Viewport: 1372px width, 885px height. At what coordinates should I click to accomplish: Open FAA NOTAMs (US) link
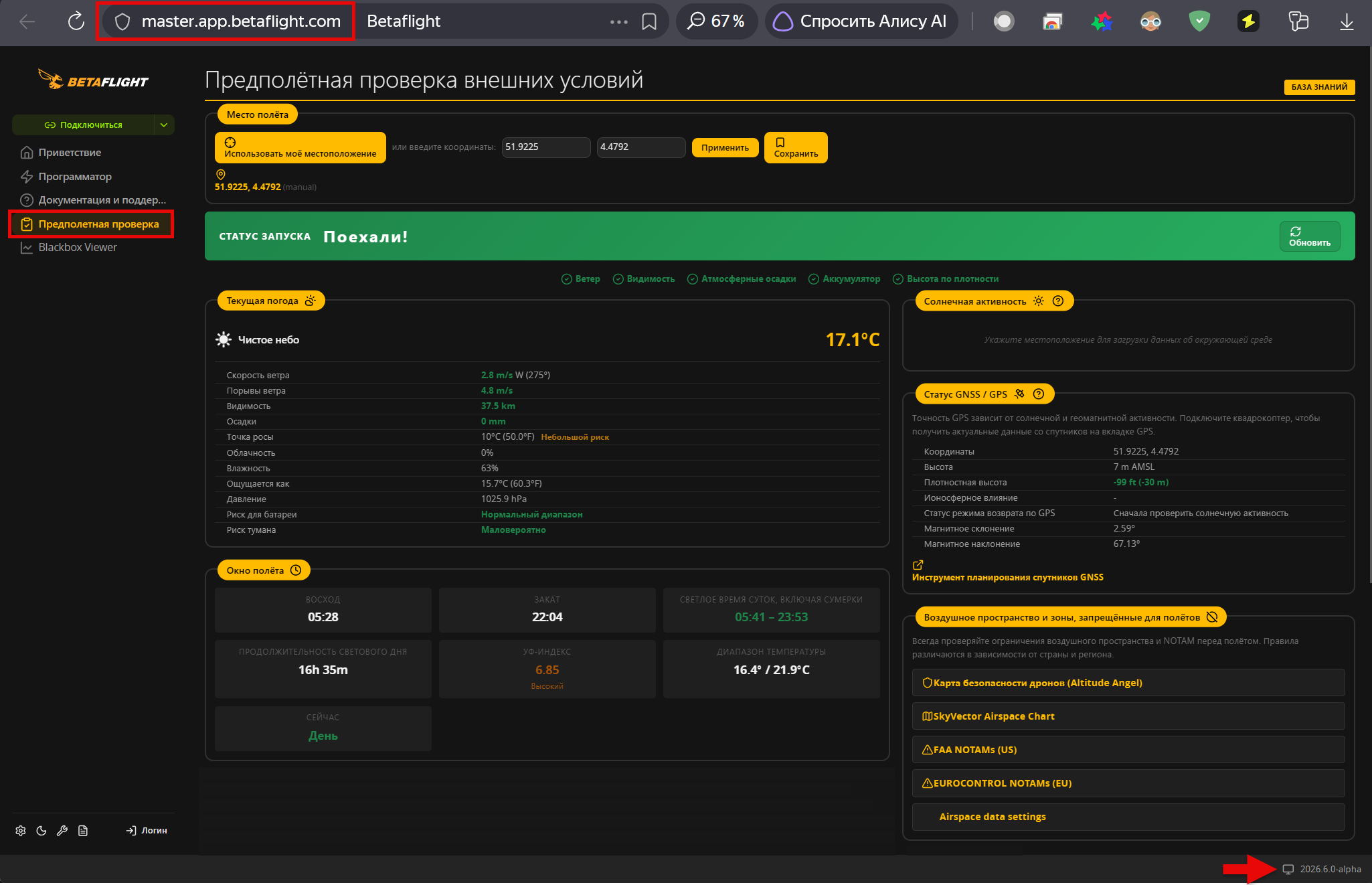pos(1128,750)
